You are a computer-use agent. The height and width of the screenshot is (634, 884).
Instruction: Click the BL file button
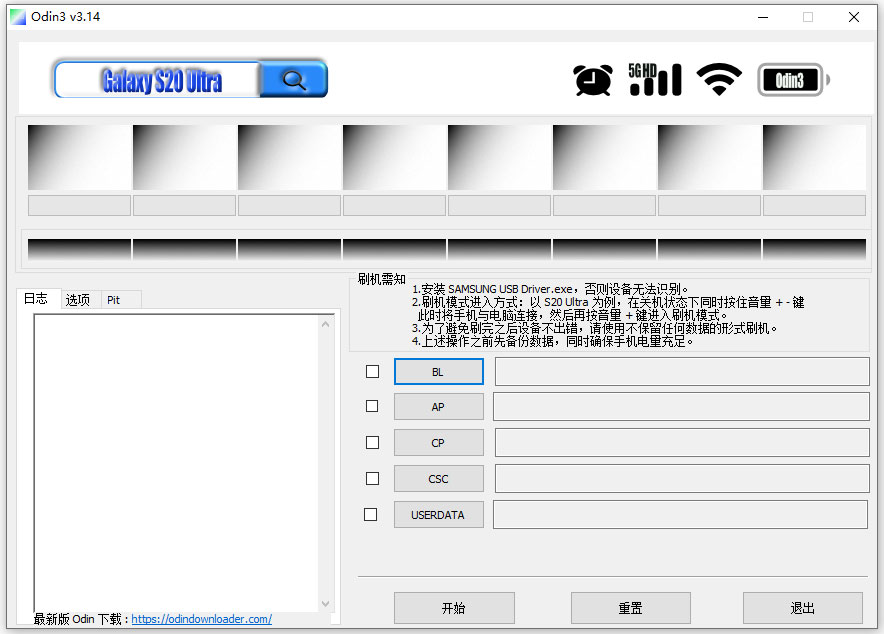[439, 372]
